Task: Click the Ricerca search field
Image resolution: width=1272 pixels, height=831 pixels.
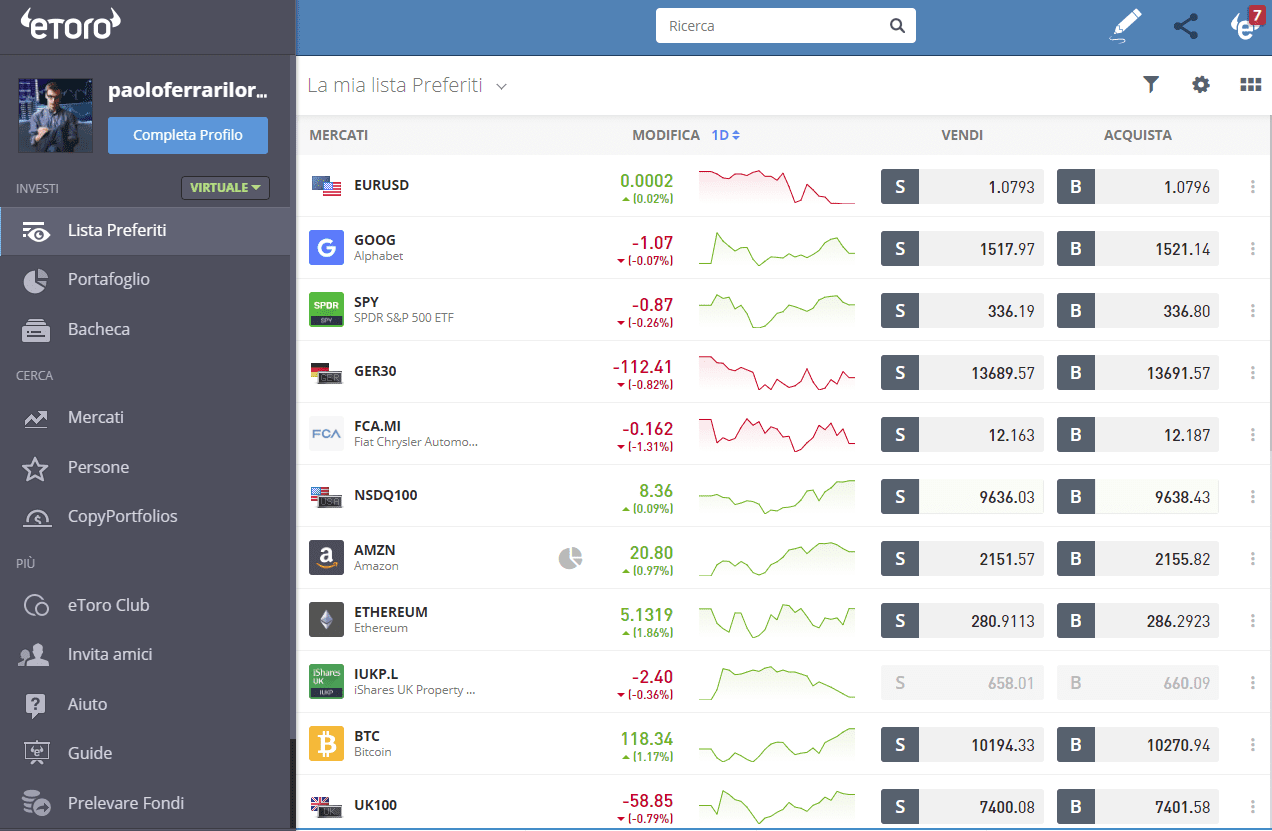Action: click(x=786, y=26)
